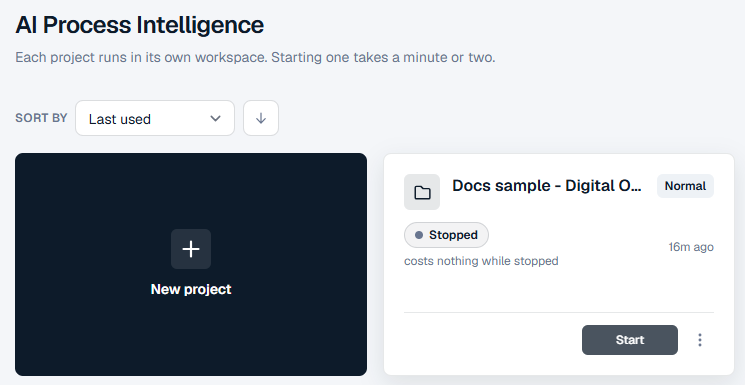Click the Stopped status pill

tap(446, 235)
